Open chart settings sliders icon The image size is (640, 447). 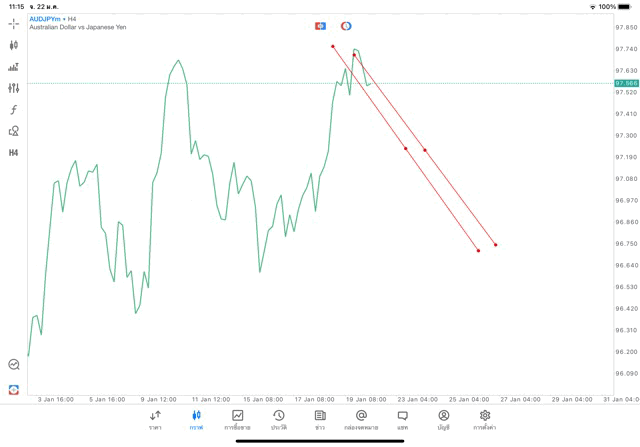coord(14,88)
